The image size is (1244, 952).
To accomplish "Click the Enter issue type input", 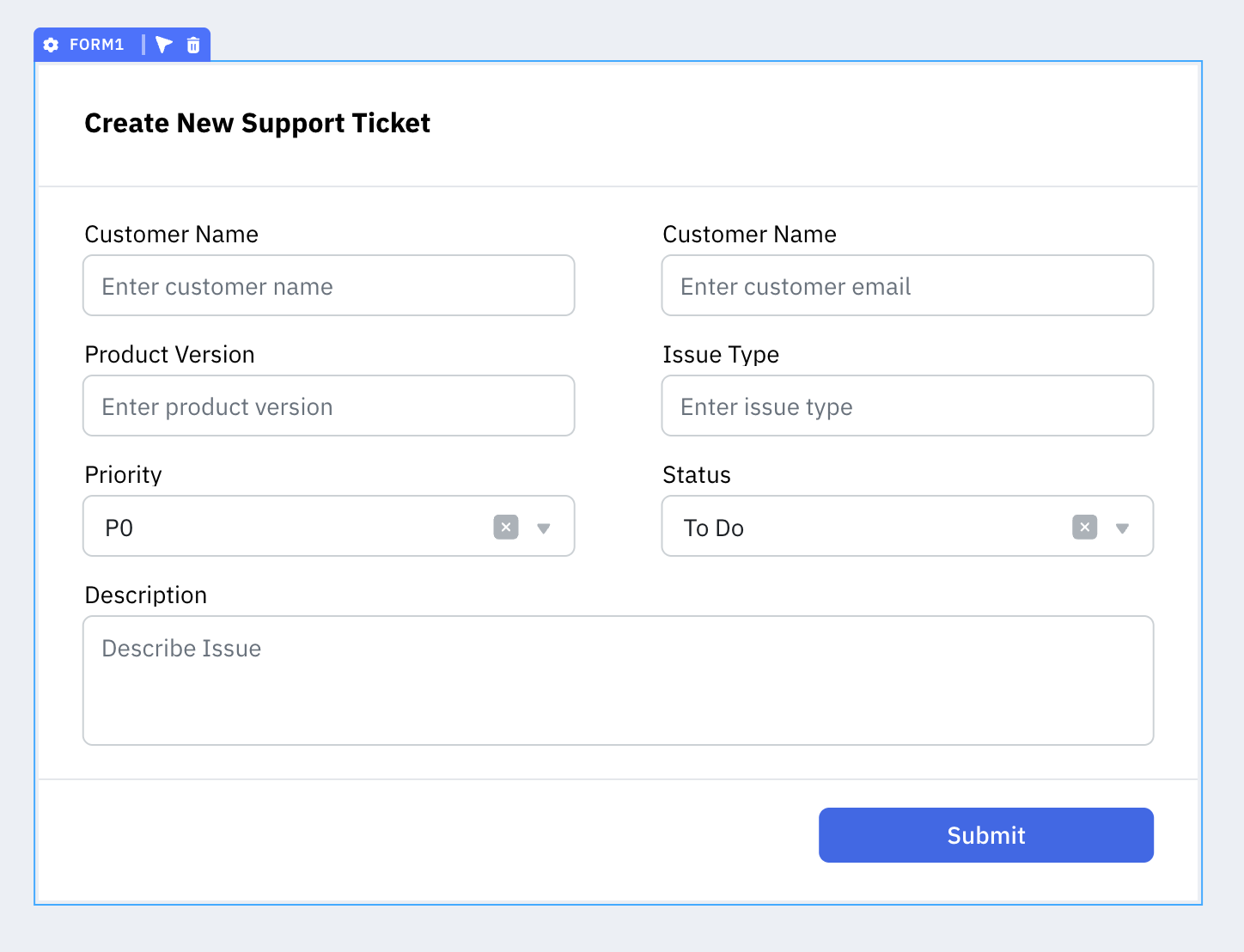I will point(907,406).
